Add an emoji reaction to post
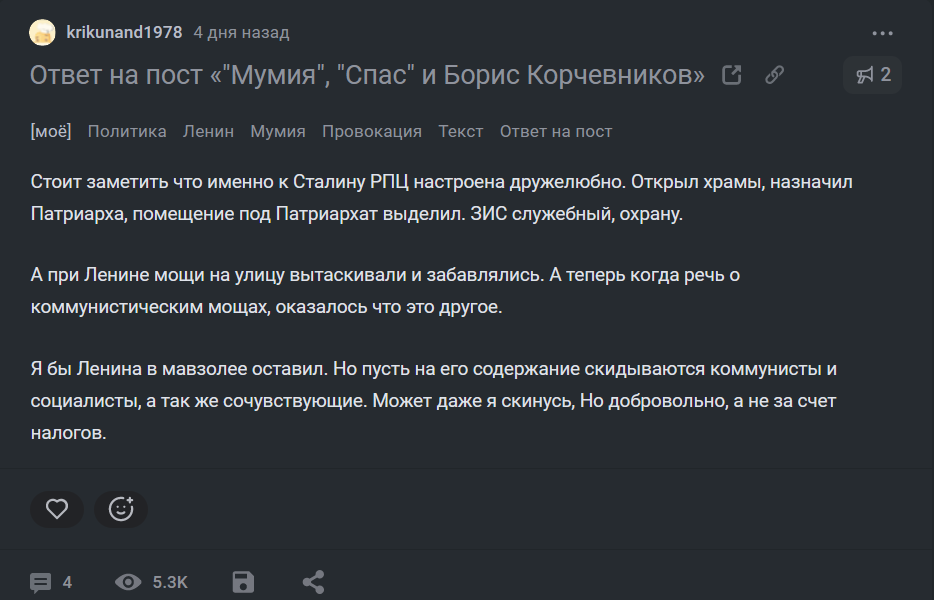 pyautogui.click(x=121, y=509)
